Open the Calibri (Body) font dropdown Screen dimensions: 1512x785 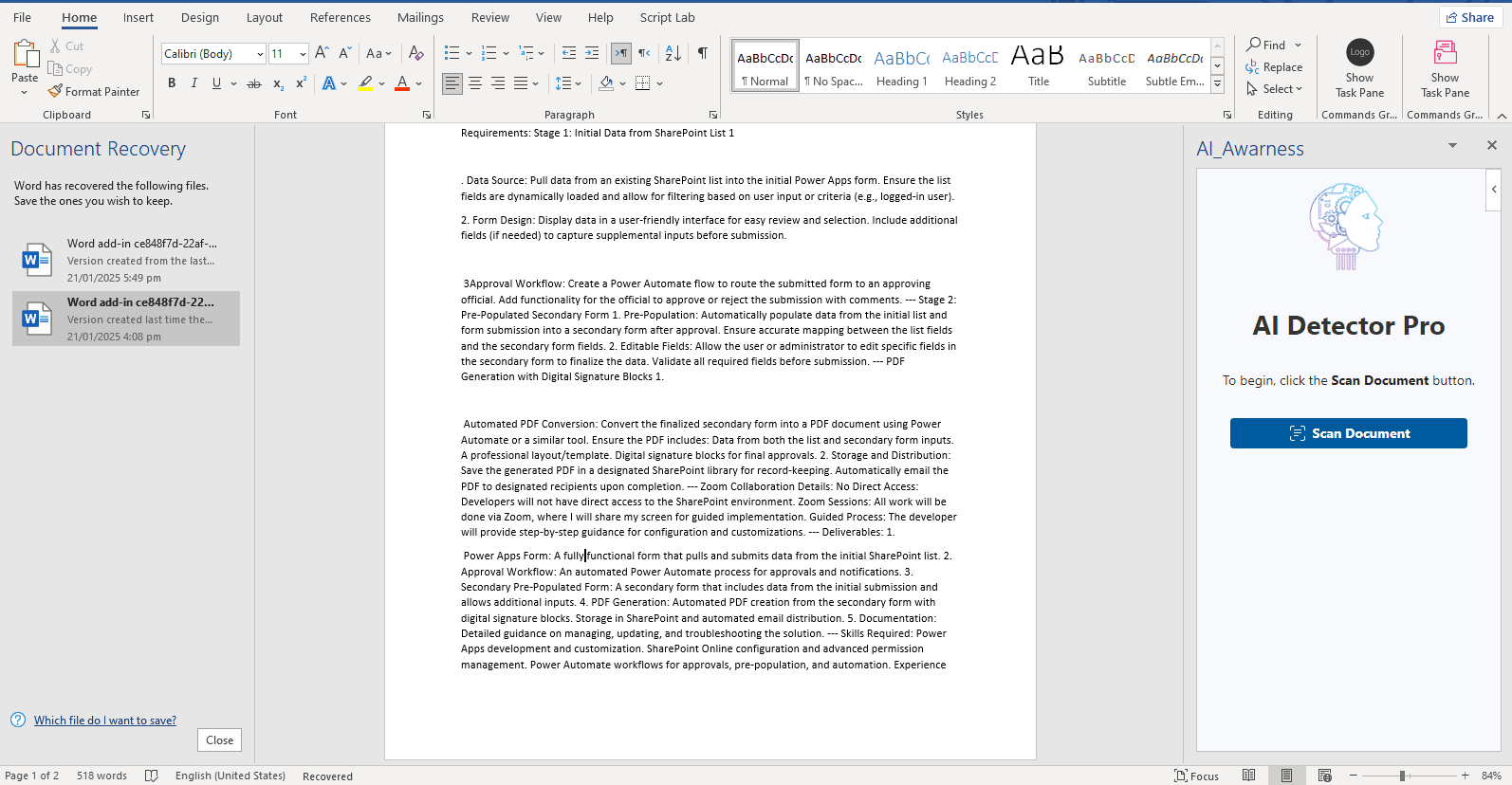260,54
